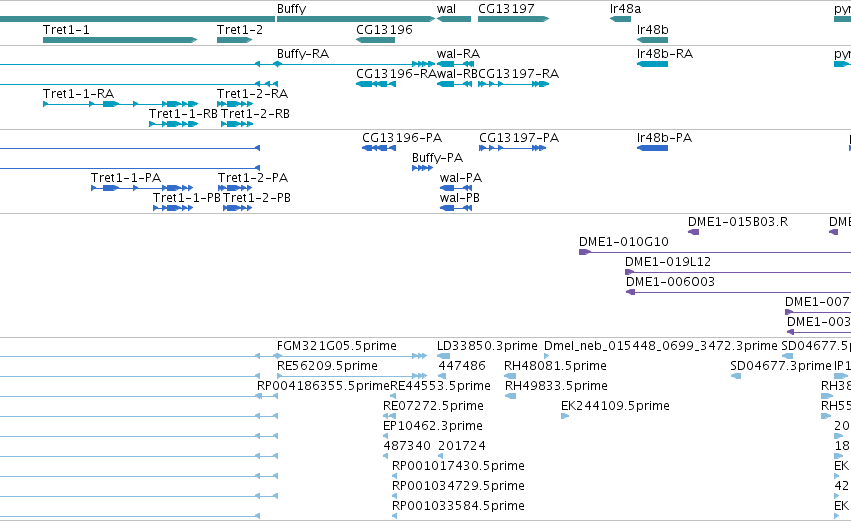Select the wal-RA transcript glyph
851x521 pixels.
455,64
